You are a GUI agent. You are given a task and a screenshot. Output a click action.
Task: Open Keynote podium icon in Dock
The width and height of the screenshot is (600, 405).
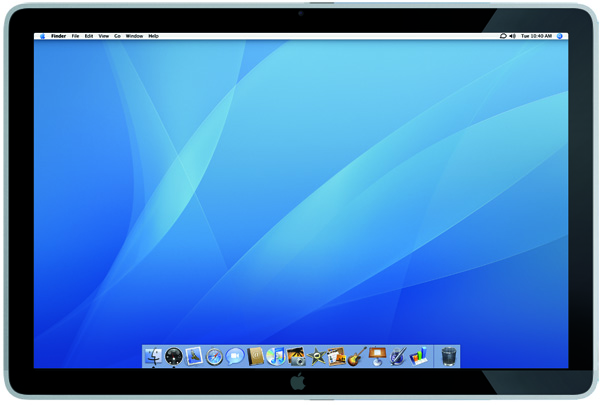377,356
